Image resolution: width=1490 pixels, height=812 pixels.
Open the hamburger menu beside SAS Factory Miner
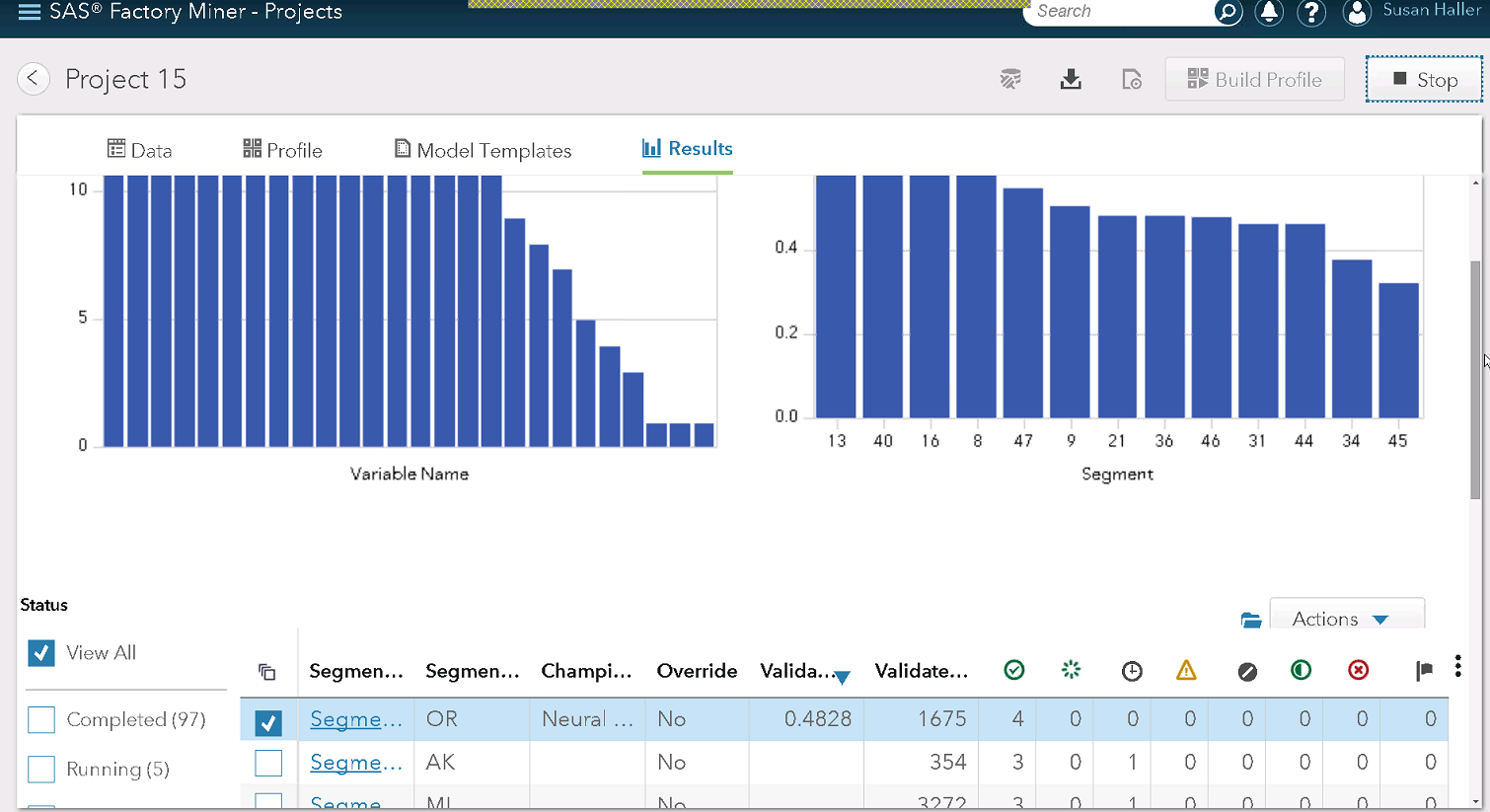click(x=30, y=12)
